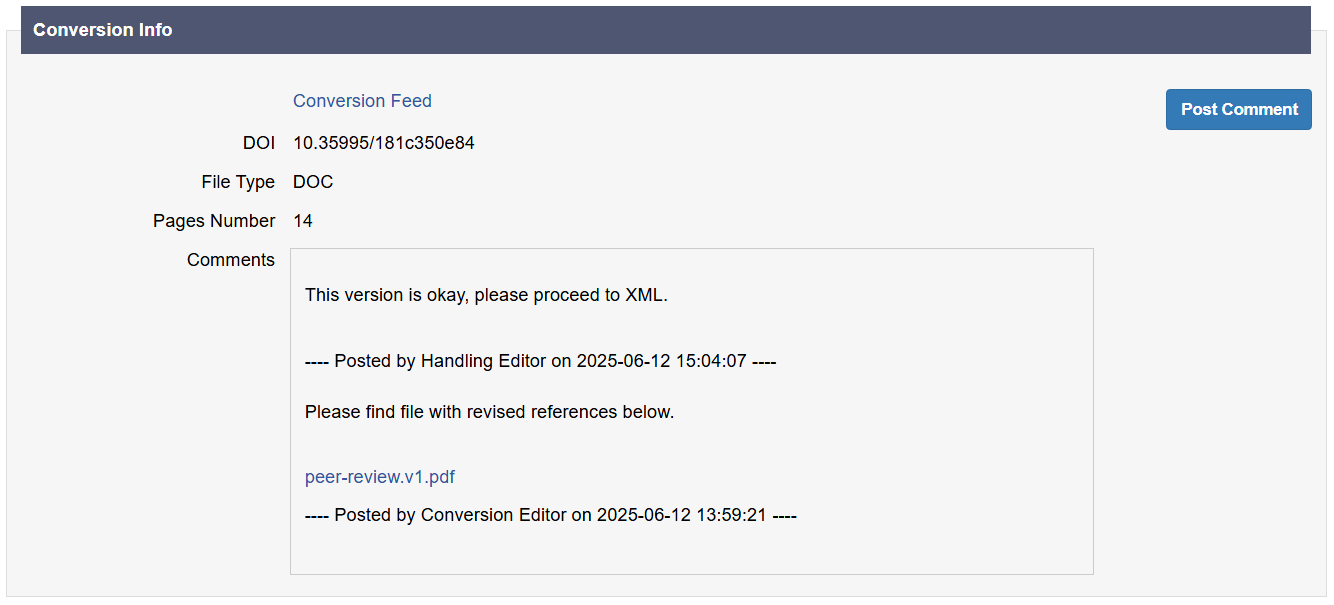Click the Pages Number field label
1334x605 pixels.
click(x=214, y=221)
